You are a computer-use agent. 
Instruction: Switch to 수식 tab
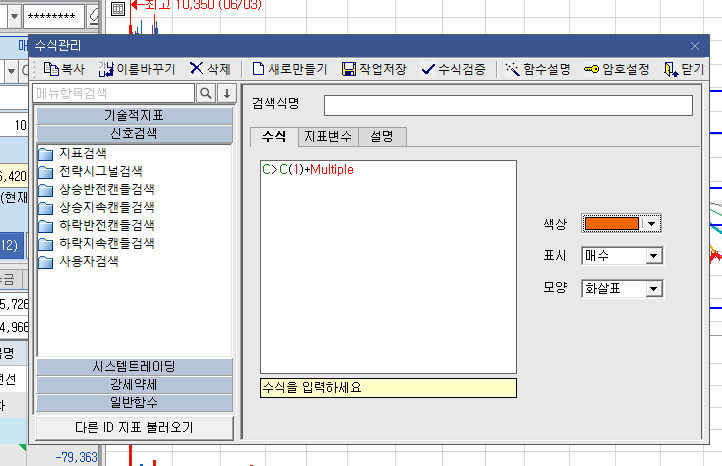(x=274, y=136)
